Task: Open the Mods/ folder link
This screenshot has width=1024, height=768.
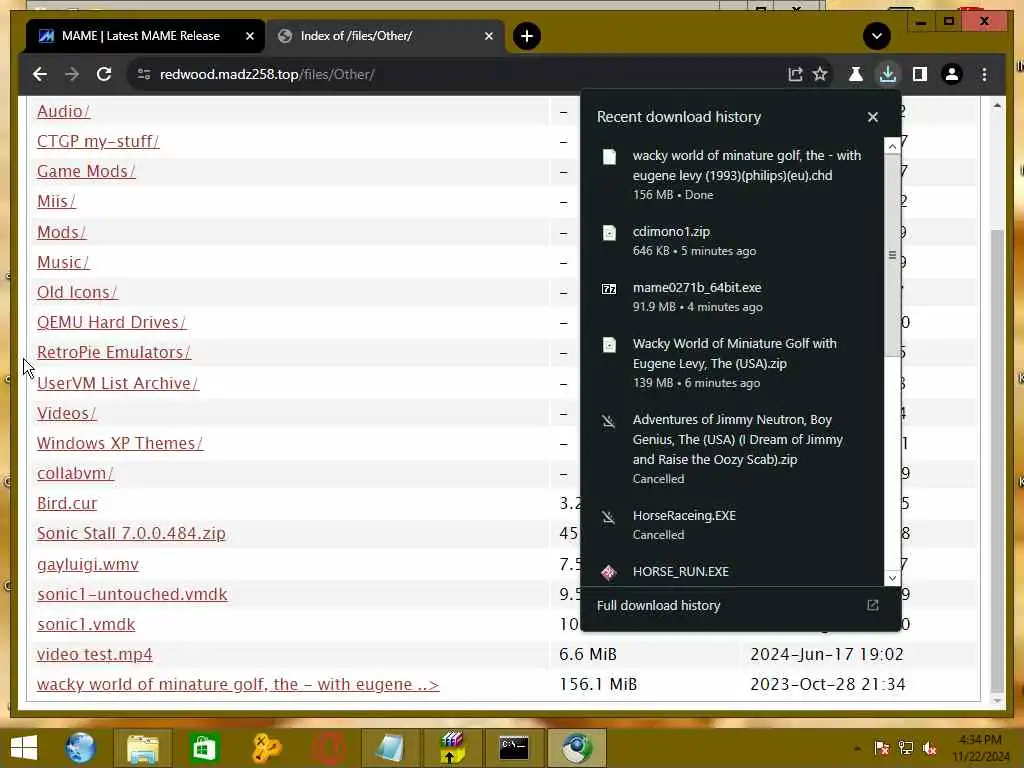Action: pos(61,232)
